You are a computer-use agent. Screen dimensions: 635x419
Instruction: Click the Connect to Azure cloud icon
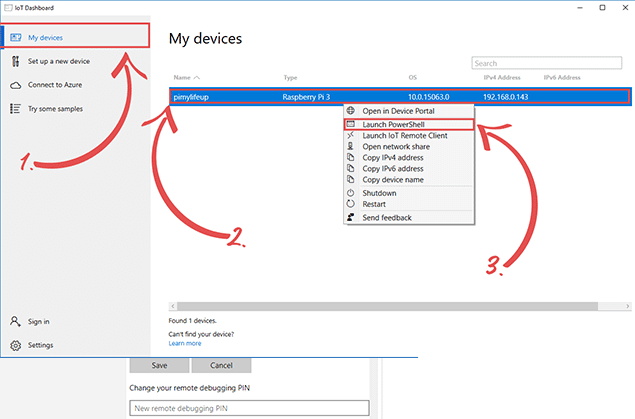(x=16, y=85)
